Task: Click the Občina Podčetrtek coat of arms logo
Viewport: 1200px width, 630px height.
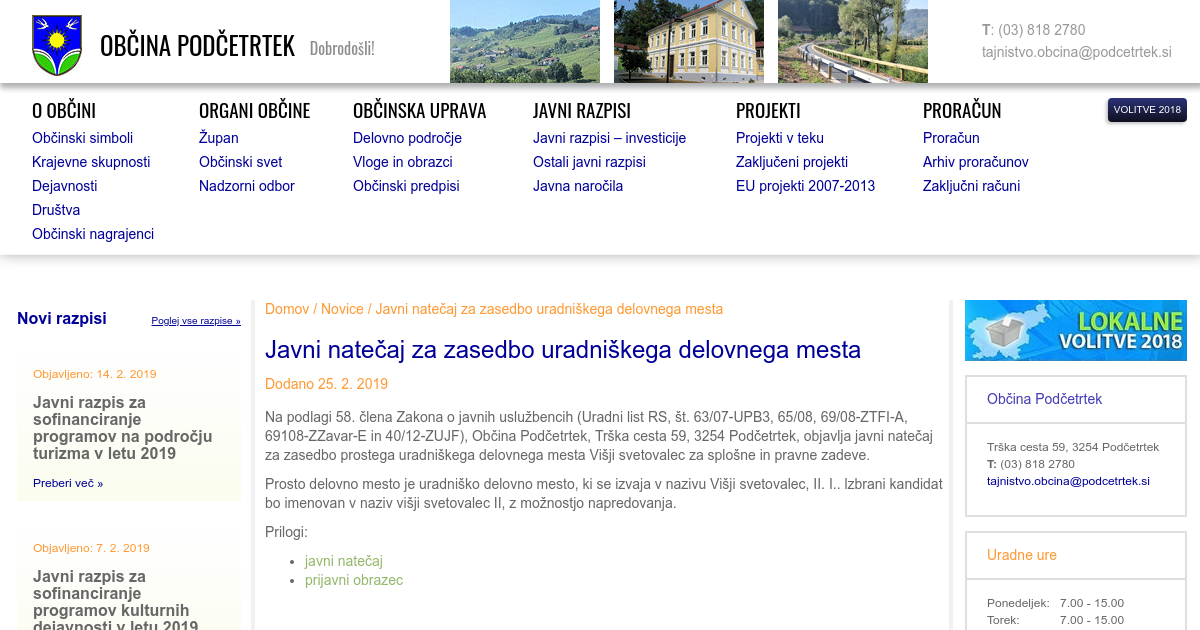Action: coord(56,46)
